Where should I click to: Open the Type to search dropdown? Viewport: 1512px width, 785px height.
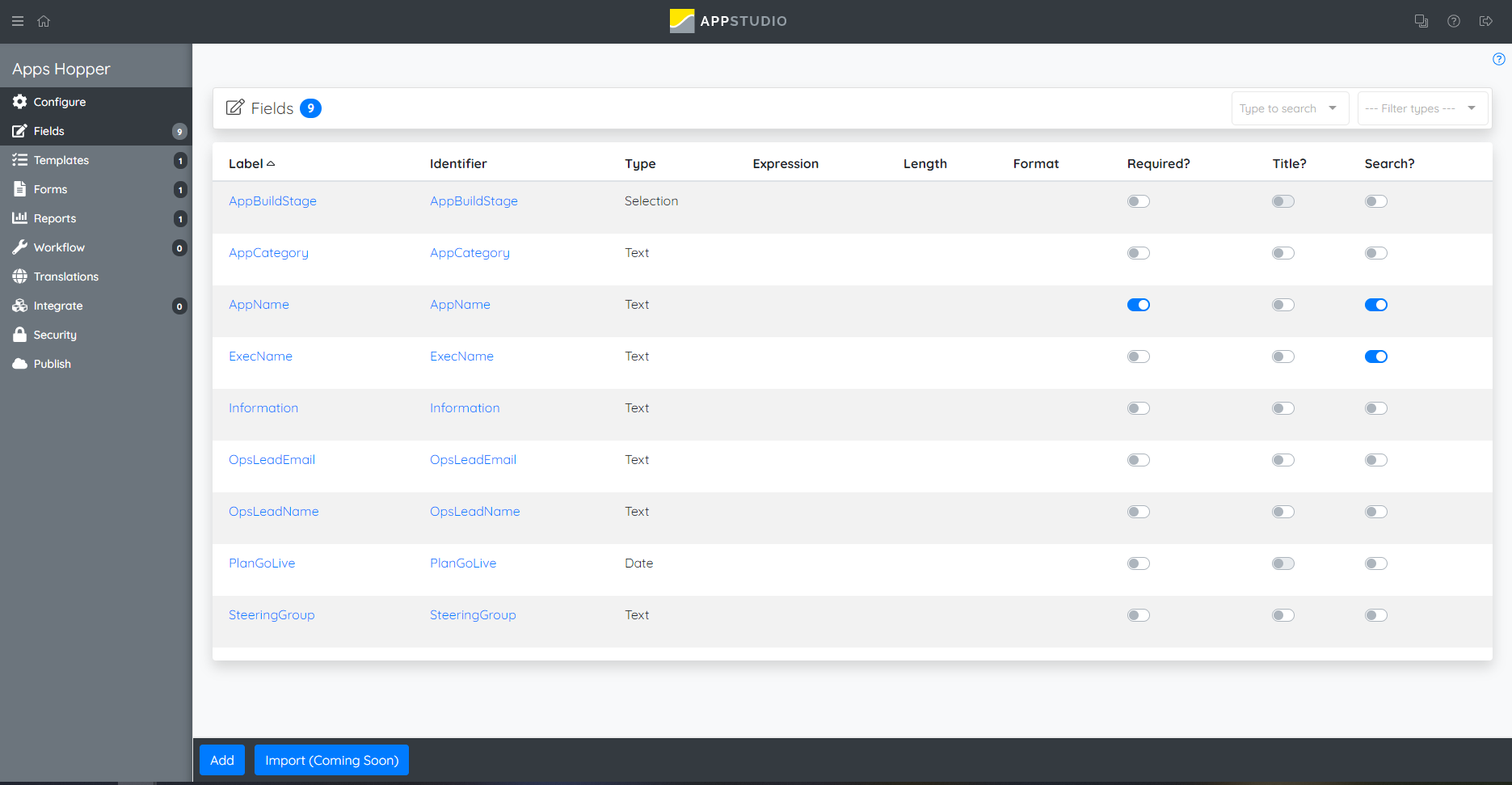(1290, 108)
